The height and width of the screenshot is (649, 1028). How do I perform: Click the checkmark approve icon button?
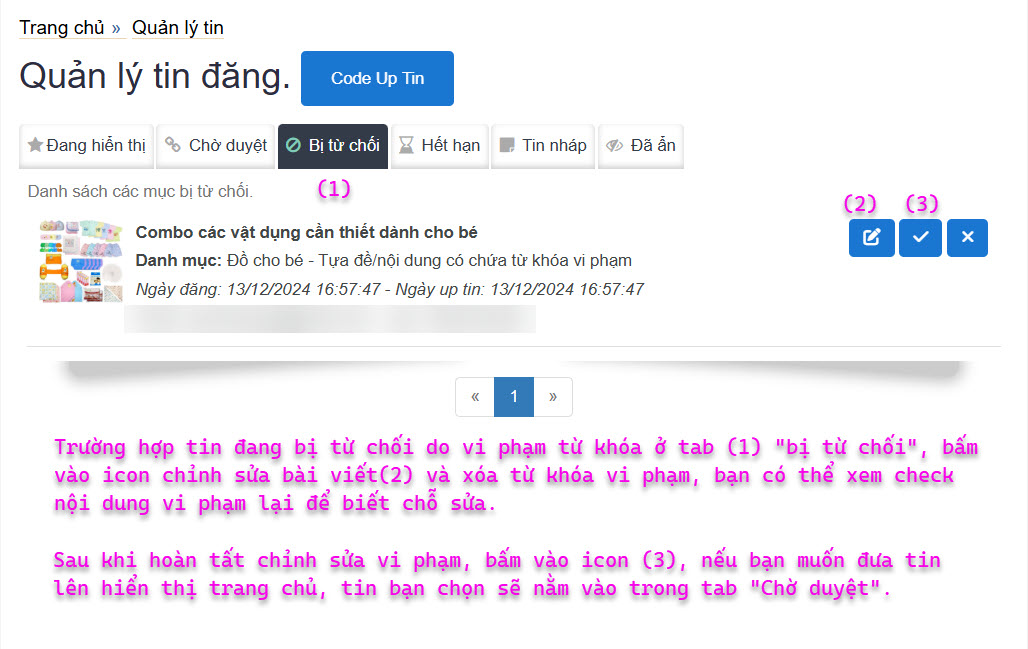click(920, 237)
